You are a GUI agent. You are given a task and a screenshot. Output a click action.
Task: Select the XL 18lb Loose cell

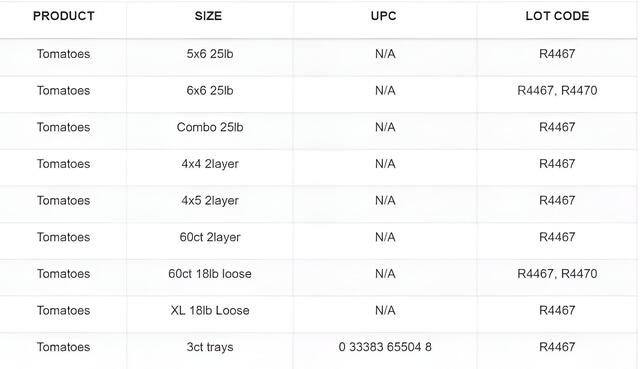[210, 311]
